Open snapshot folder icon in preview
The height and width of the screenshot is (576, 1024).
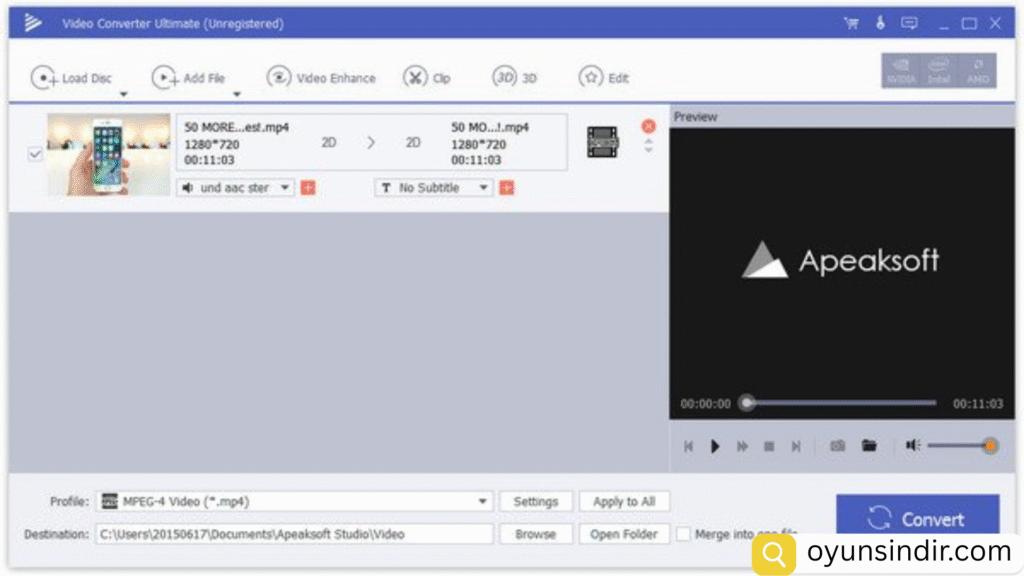(x=869, y=446)
